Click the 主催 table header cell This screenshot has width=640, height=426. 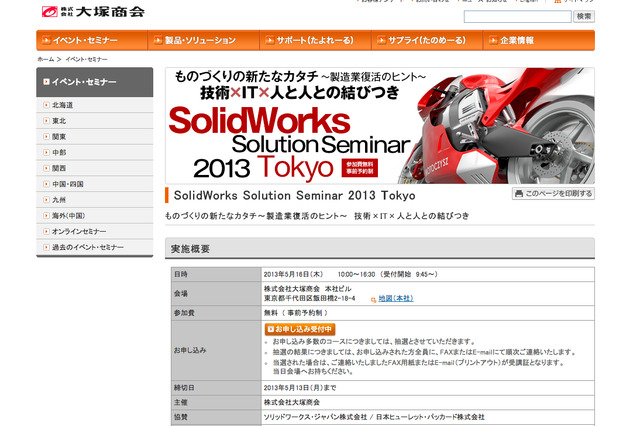coord(216,402)
